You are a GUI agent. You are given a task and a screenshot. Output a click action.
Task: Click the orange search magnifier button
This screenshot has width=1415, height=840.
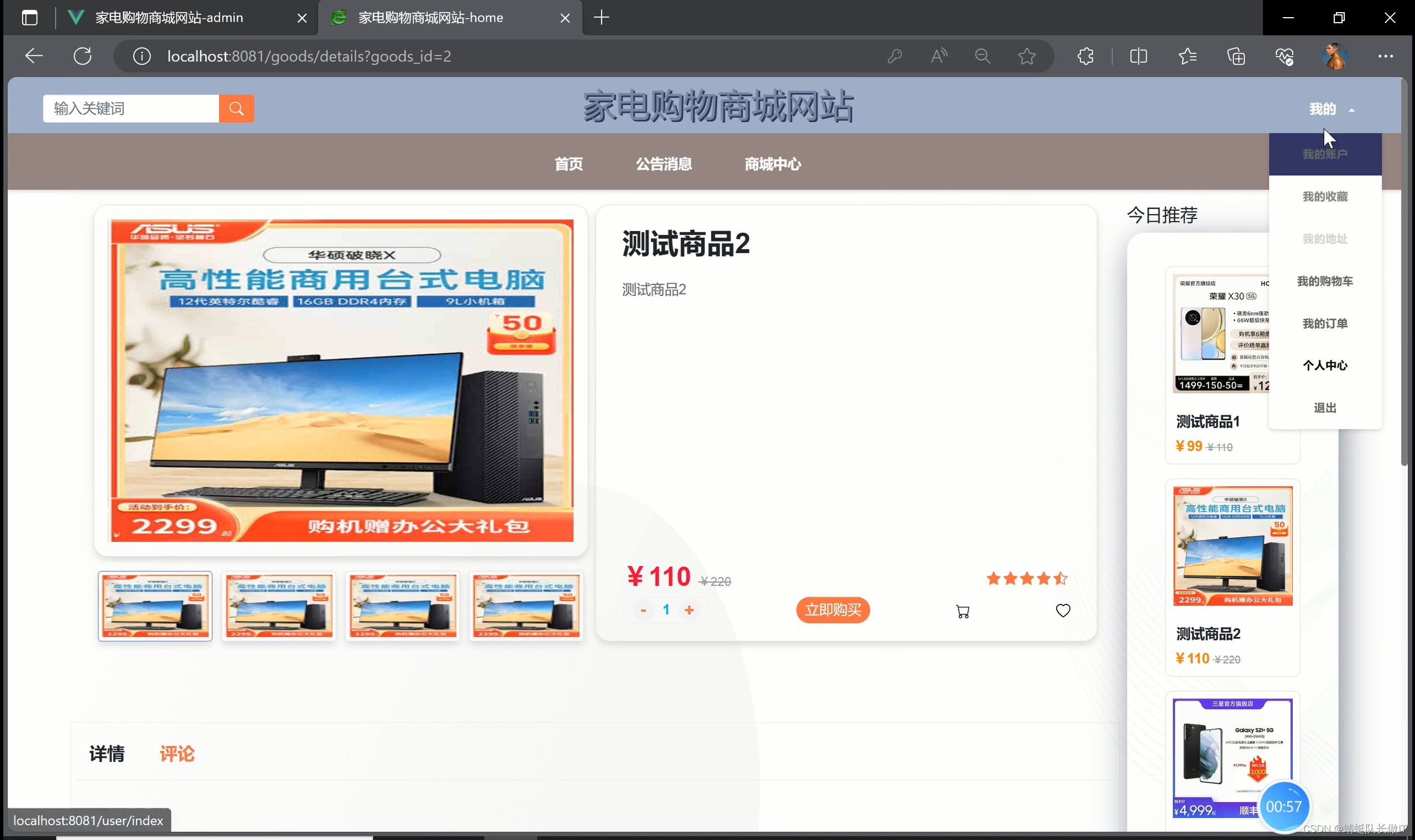(236, 108)
